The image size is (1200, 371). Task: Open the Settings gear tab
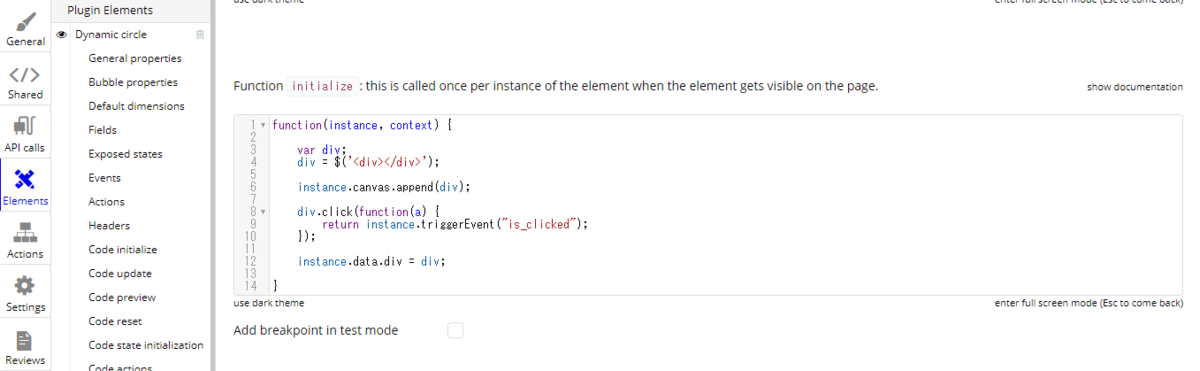tap(25, 293)
